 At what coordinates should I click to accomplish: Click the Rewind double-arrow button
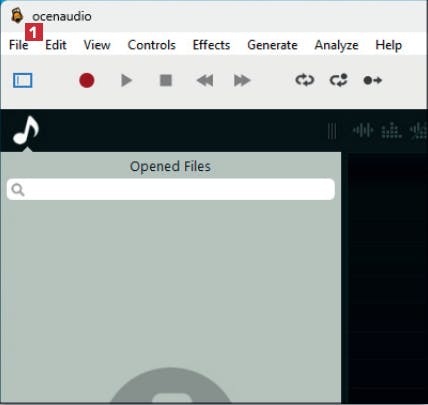[x=205, y=80]
